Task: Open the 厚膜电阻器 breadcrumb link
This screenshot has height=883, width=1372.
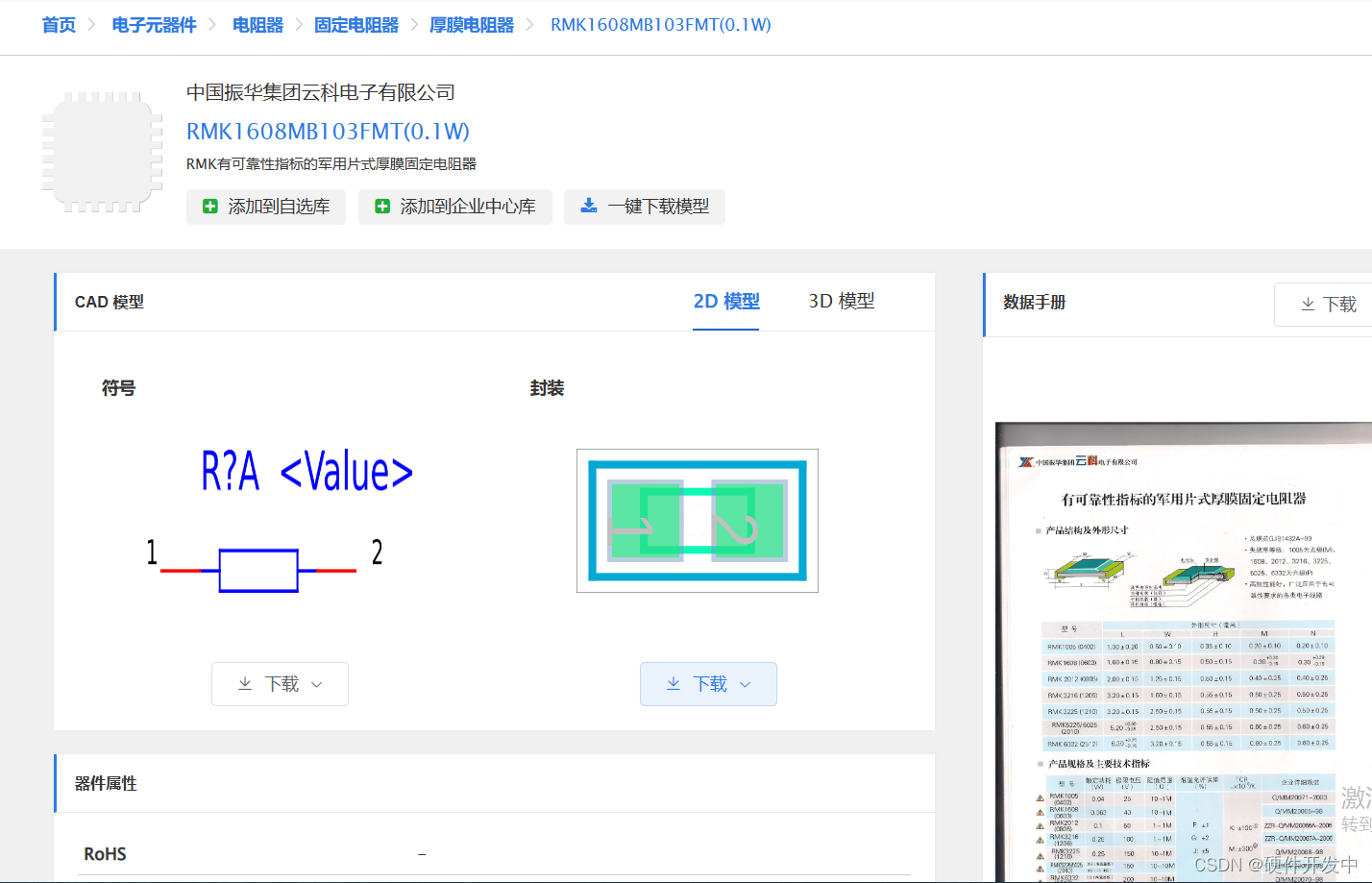Action: pos(472,25)
